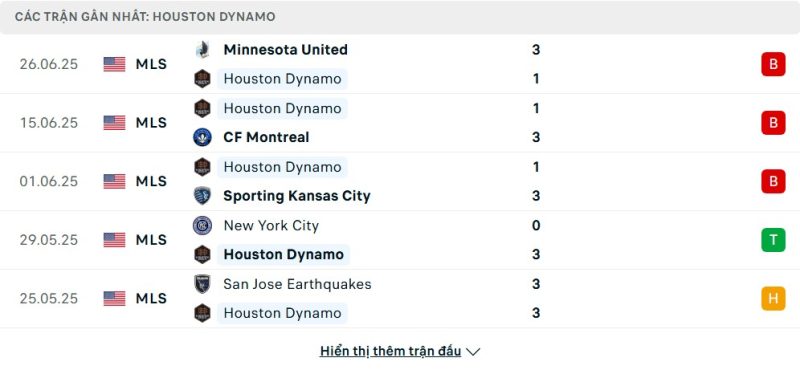Click the US flag on the 26.06.25 row

(x=114, y=64)
